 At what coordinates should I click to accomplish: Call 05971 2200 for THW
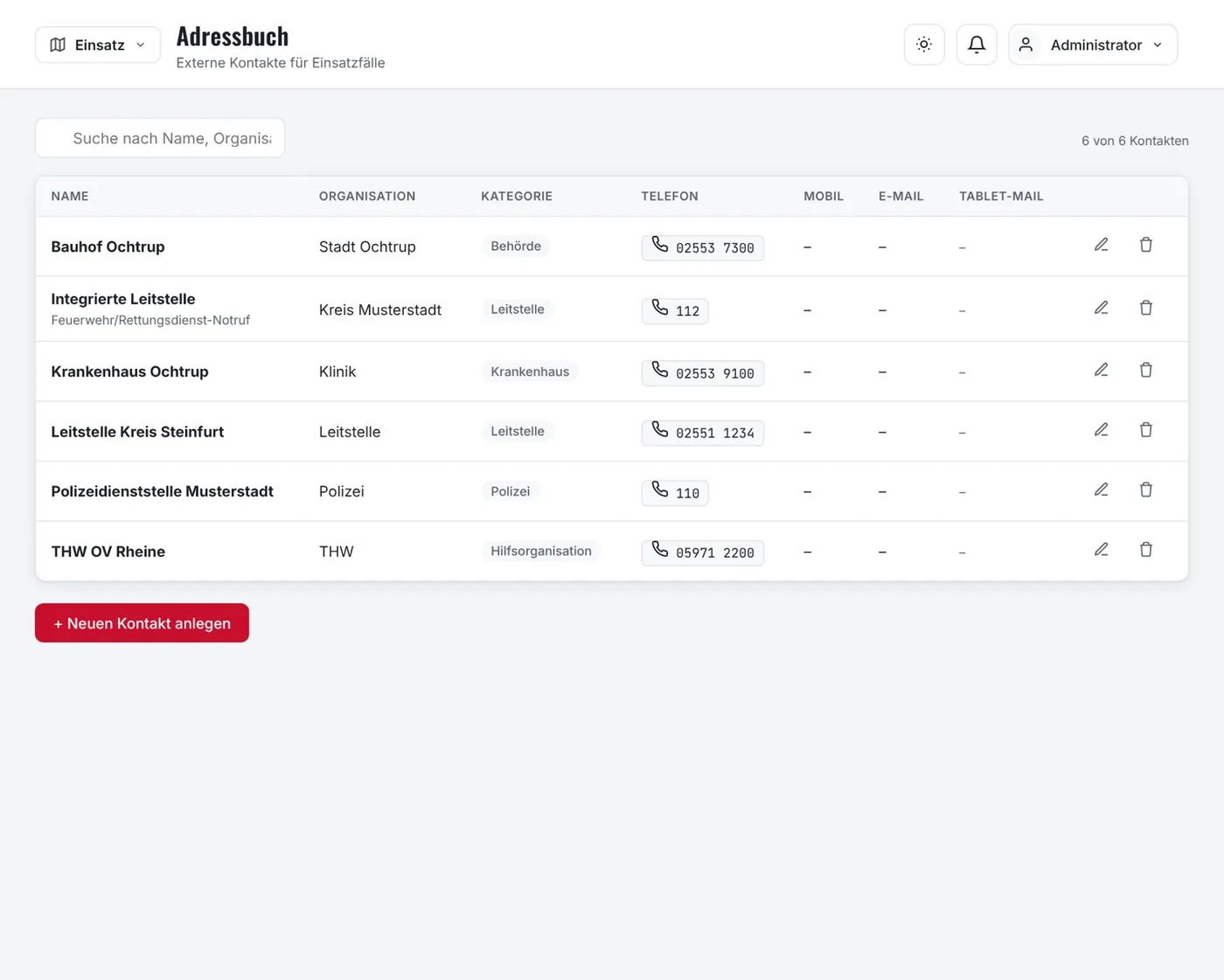(703, 552)
